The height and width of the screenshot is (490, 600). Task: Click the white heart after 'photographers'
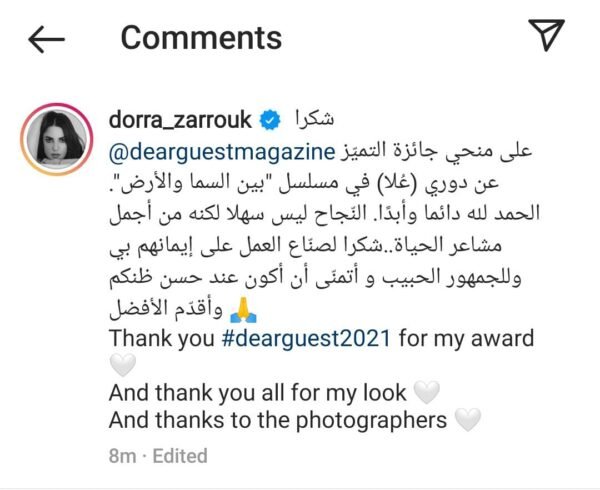(468, 420)
